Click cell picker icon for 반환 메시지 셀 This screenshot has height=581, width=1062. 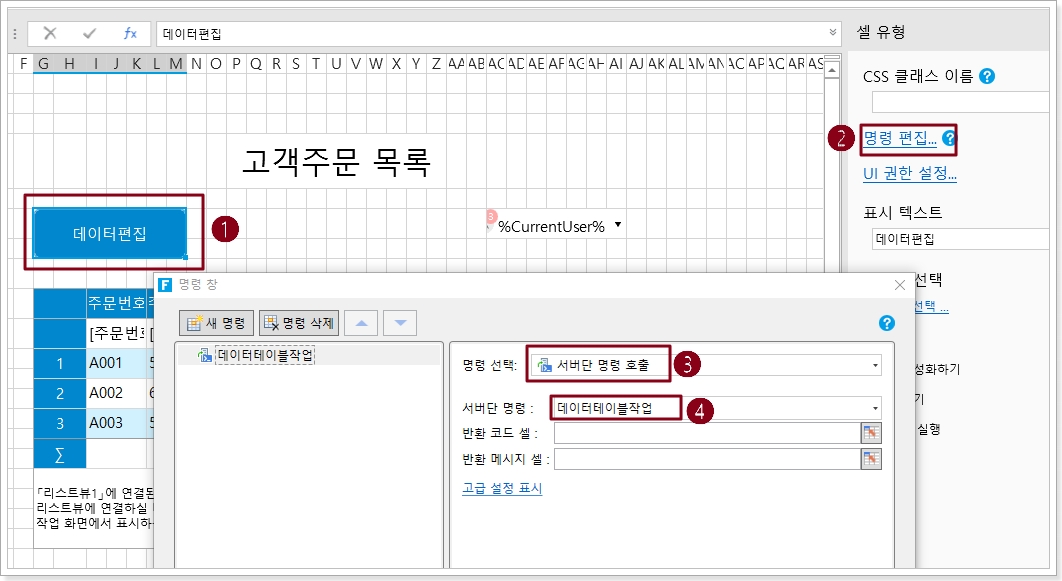click(872, 459)
